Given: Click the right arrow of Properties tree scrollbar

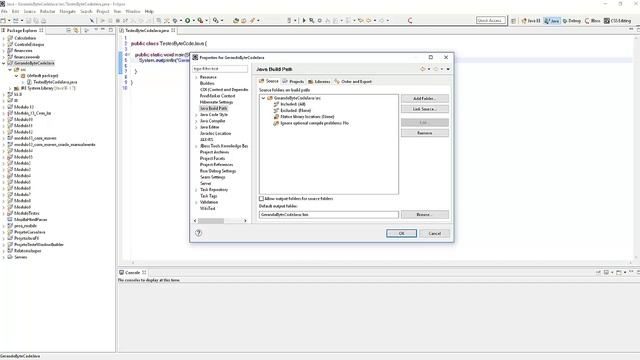Looking at the screenshot, I should pos(245,221).
